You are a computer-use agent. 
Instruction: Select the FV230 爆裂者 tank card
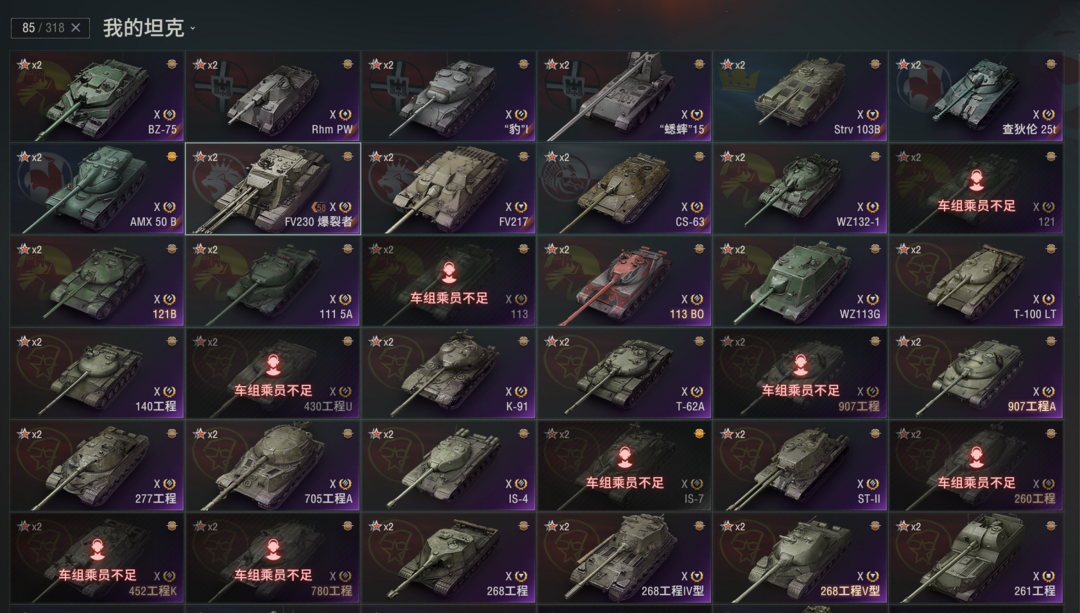click(273, 189)
